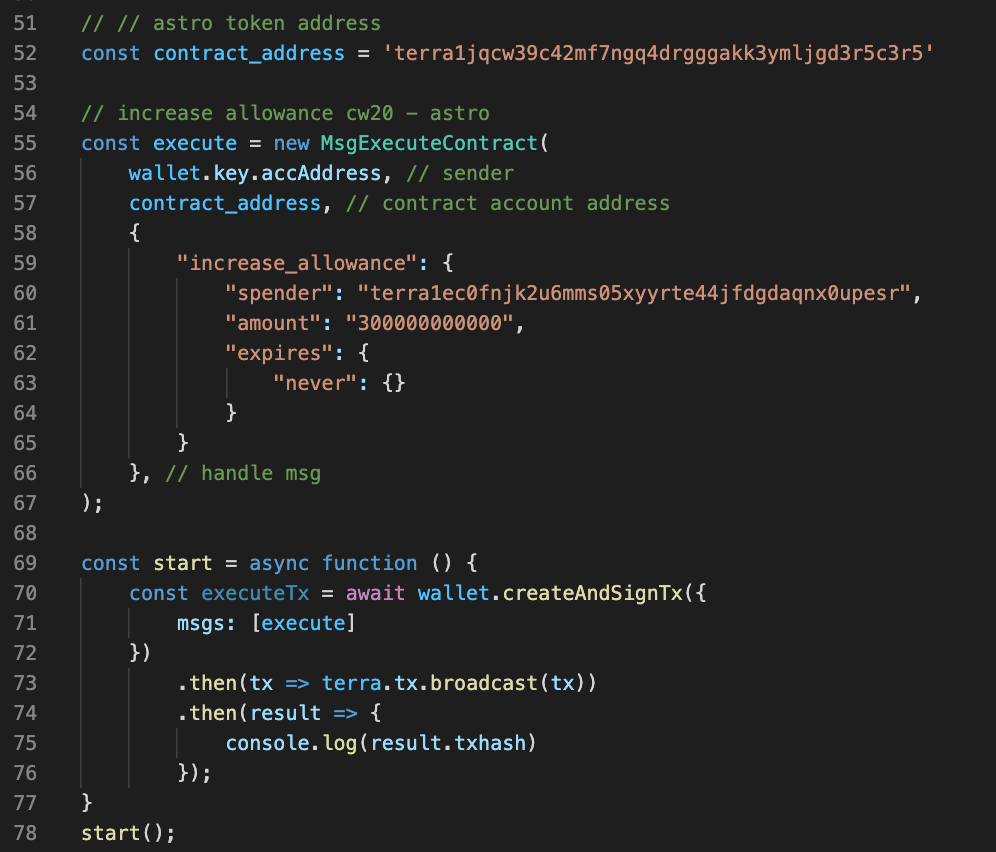Click line number 69 in the gutter
Image resolution: width=996 pixels, height=852 pixels.
click(25, 563)
